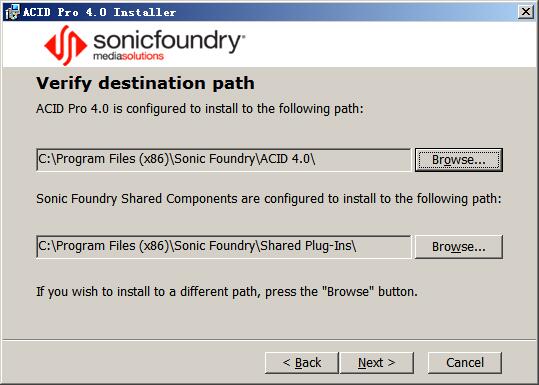
Task: Click the installer icon in the title bar
Action: point(12,12)
